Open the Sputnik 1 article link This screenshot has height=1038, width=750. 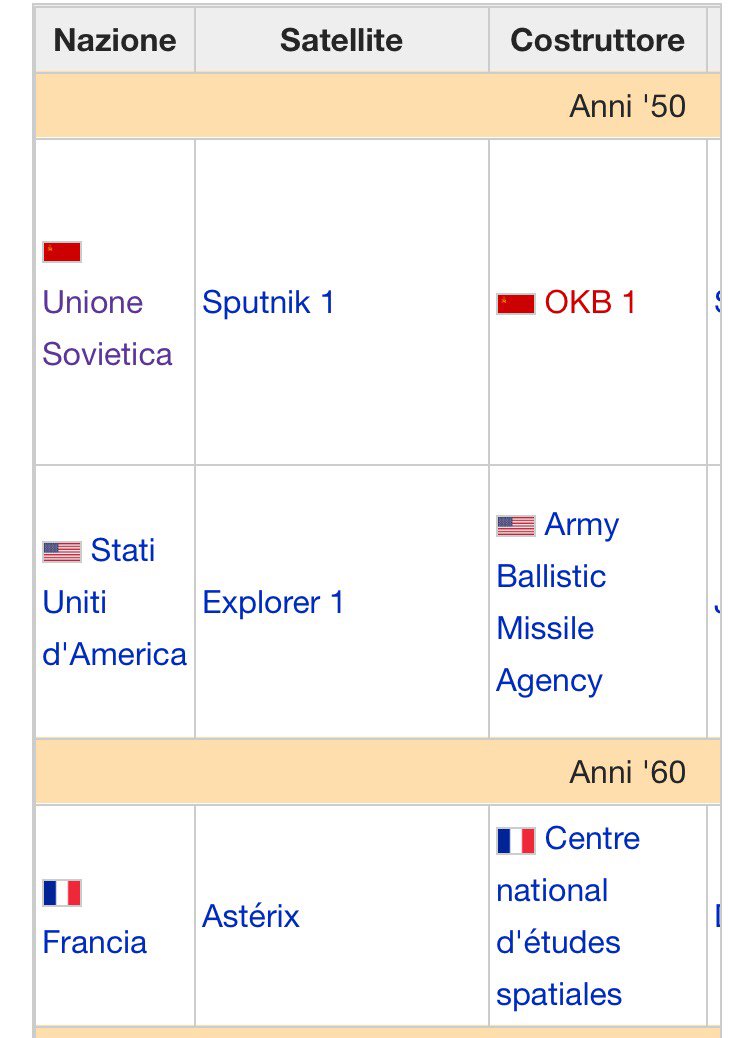268,302
